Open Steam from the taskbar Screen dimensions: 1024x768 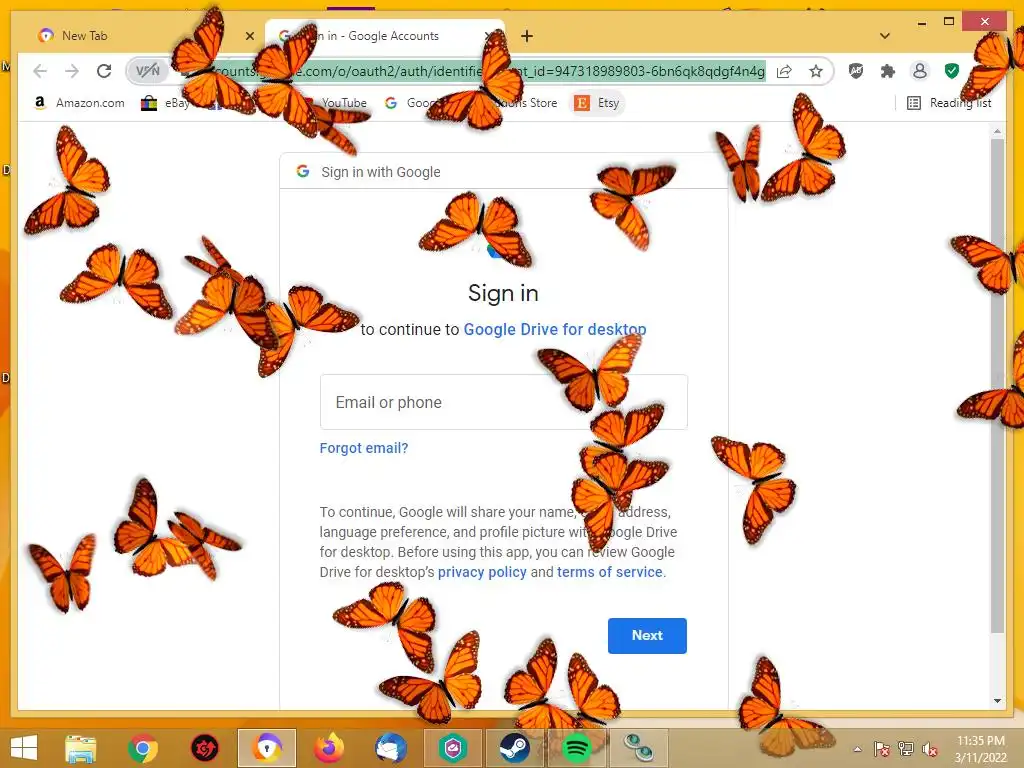tap(515, 748)
